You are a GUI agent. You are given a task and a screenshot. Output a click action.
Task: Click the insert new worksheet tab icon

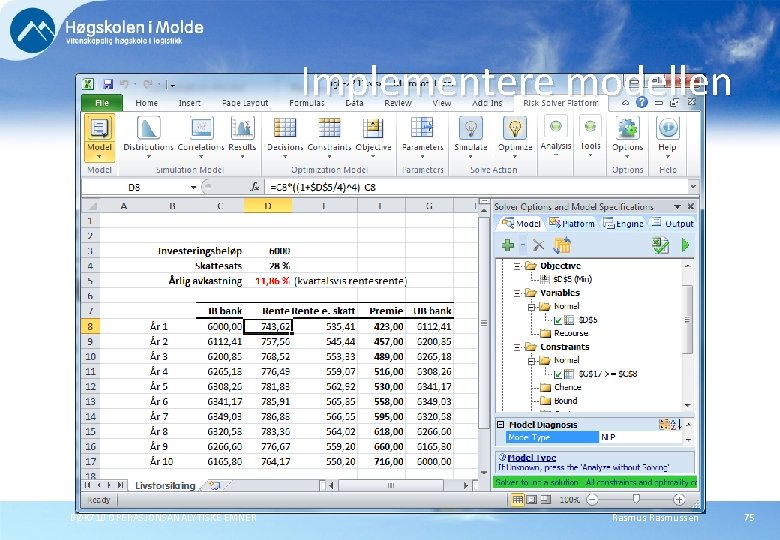(x=214, y=485)
